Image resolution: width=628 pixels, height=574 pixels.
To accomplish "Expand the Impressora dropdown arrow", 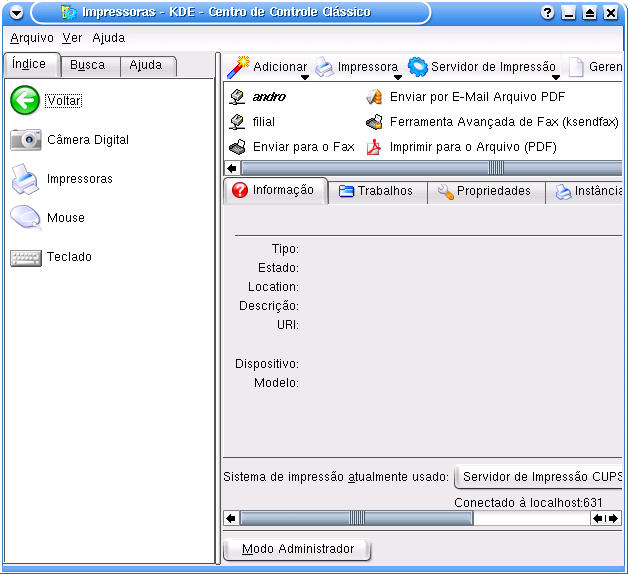I will [x=397, y=77].
